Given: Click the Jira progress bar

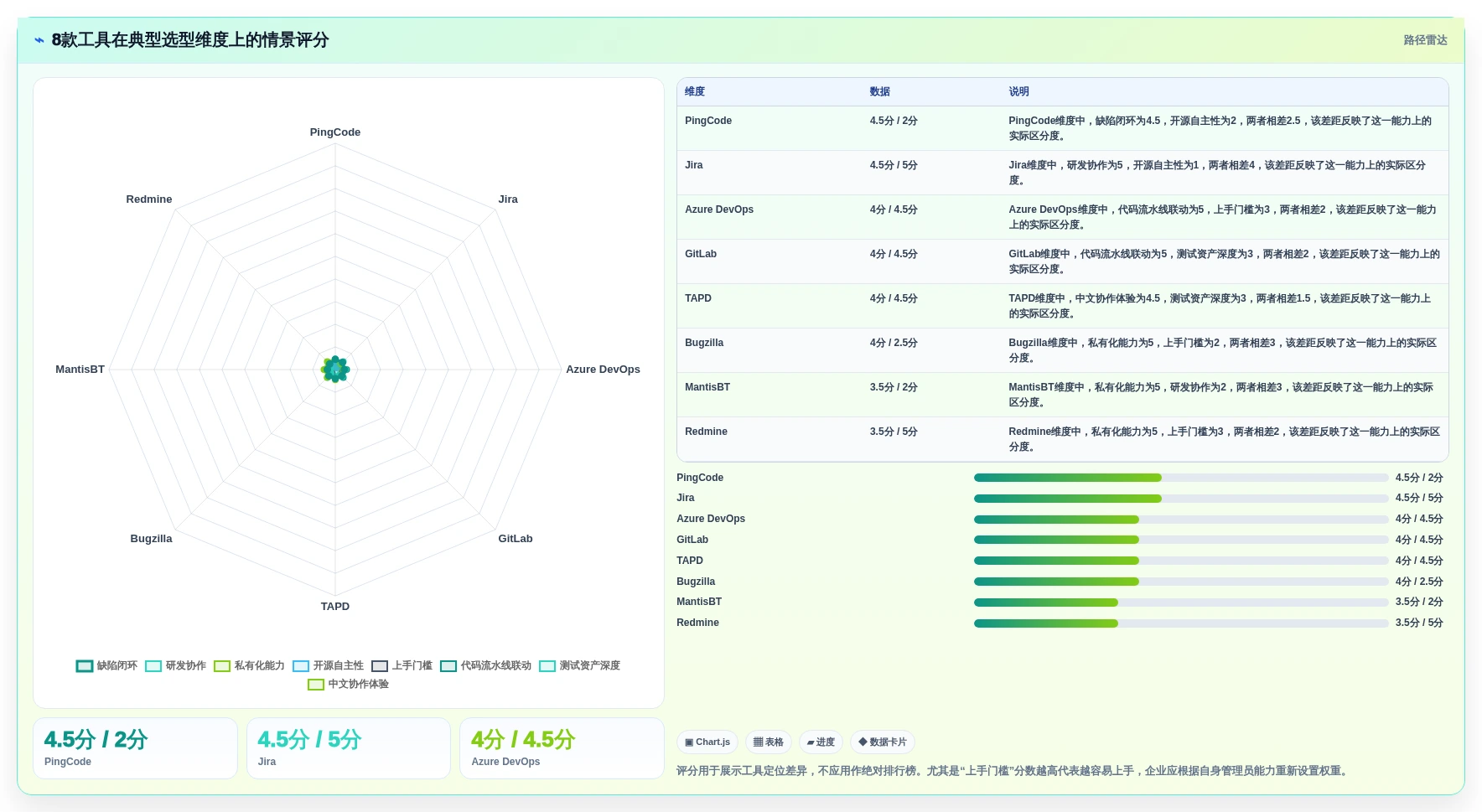Looking at the screenshot, I should [1181, 499].
